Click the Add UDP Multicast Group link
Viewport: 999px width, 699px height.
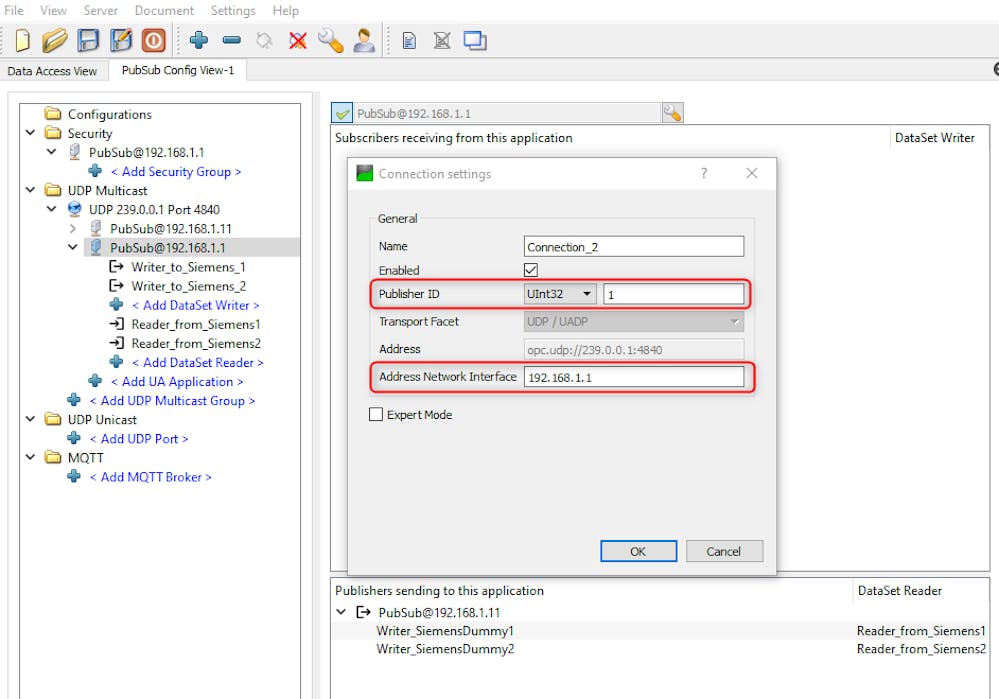[172, 401]
